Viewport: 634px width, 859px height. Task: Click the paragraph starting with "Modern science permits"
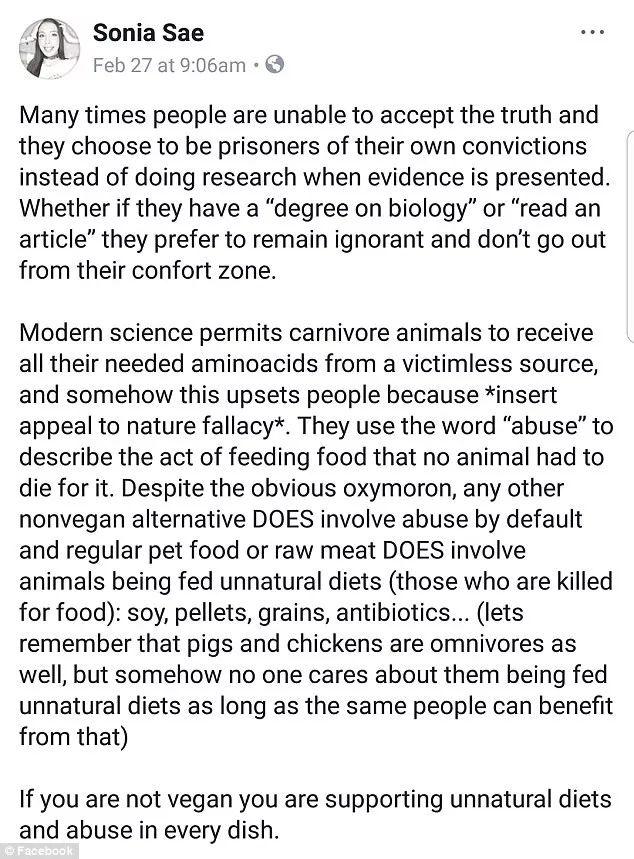coord(316,535)
